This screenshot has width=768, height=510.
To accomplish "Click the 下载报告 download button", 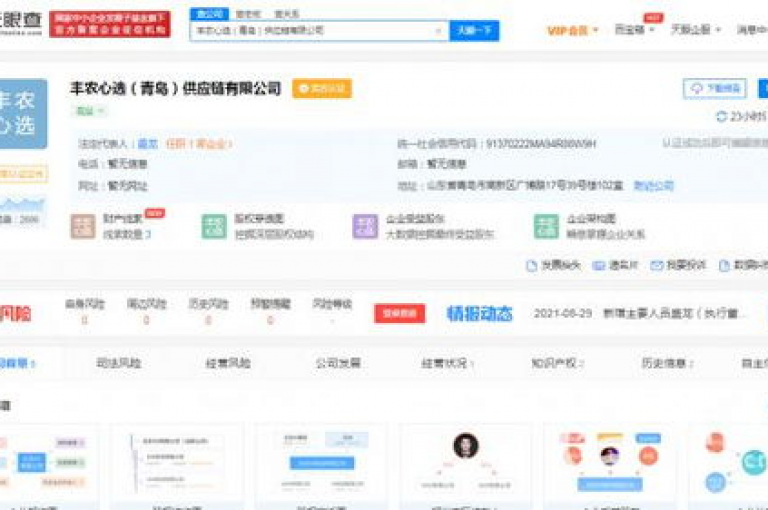I will (x=715, y=89).
